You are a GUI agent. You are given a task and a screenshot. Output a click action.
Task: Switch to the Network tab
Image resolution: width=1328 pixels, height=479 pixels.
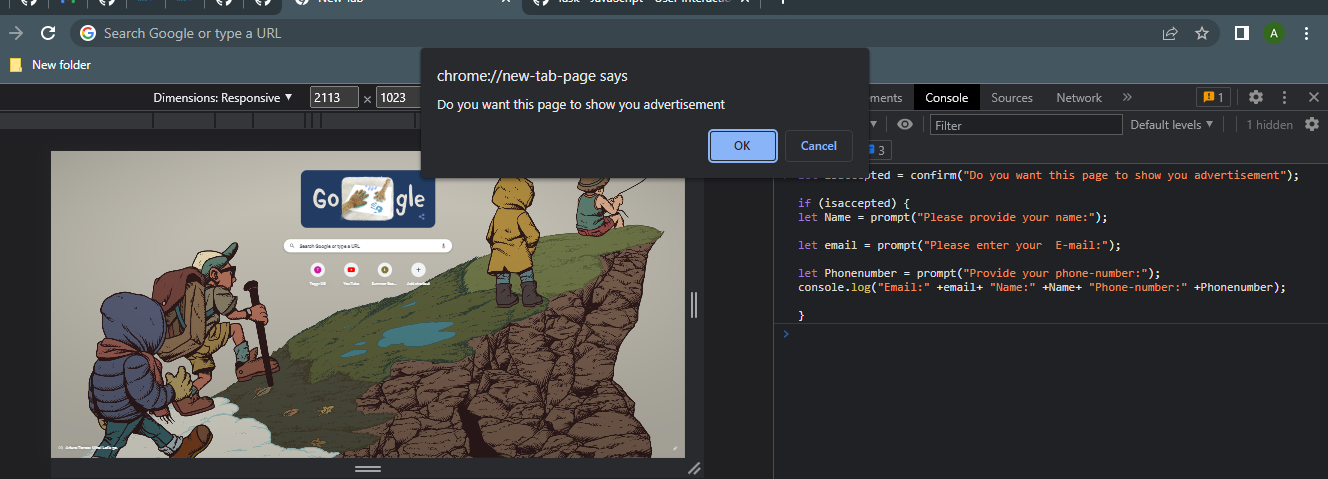pyautogui.click(x=1079, y=98)
